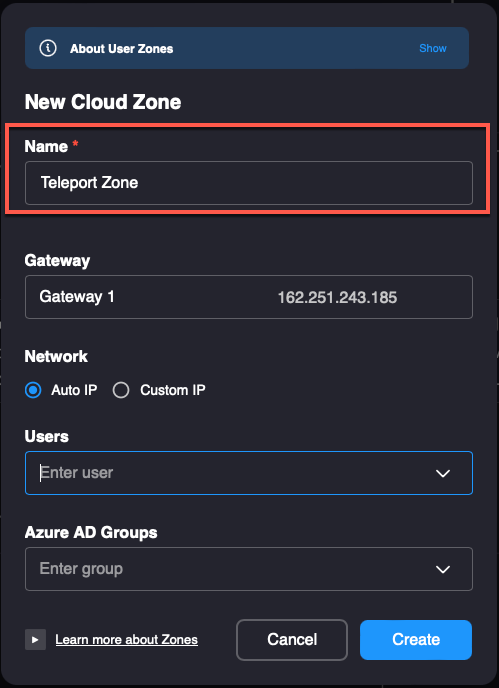This screenshot has width=499, height=688.
Task: Open Learn more about Zones link
Action: point(126,640)
